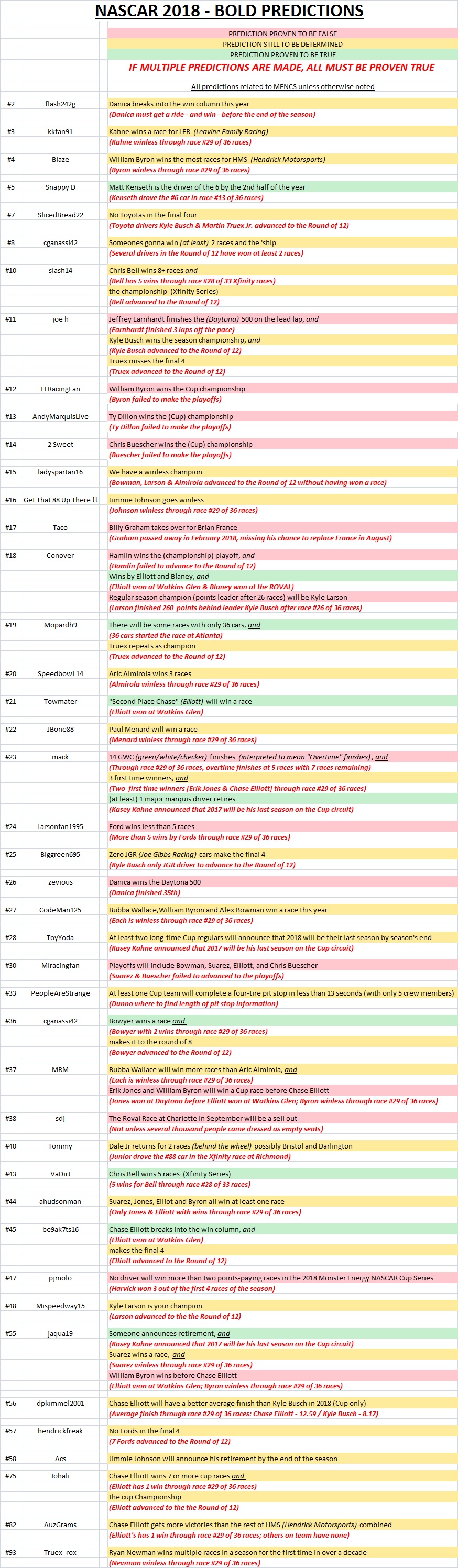The height and width of the screenshot is (1568, 458).
Task: Click the underlined 'All predictions related to MENCS' note
Action: coord(282,86)
